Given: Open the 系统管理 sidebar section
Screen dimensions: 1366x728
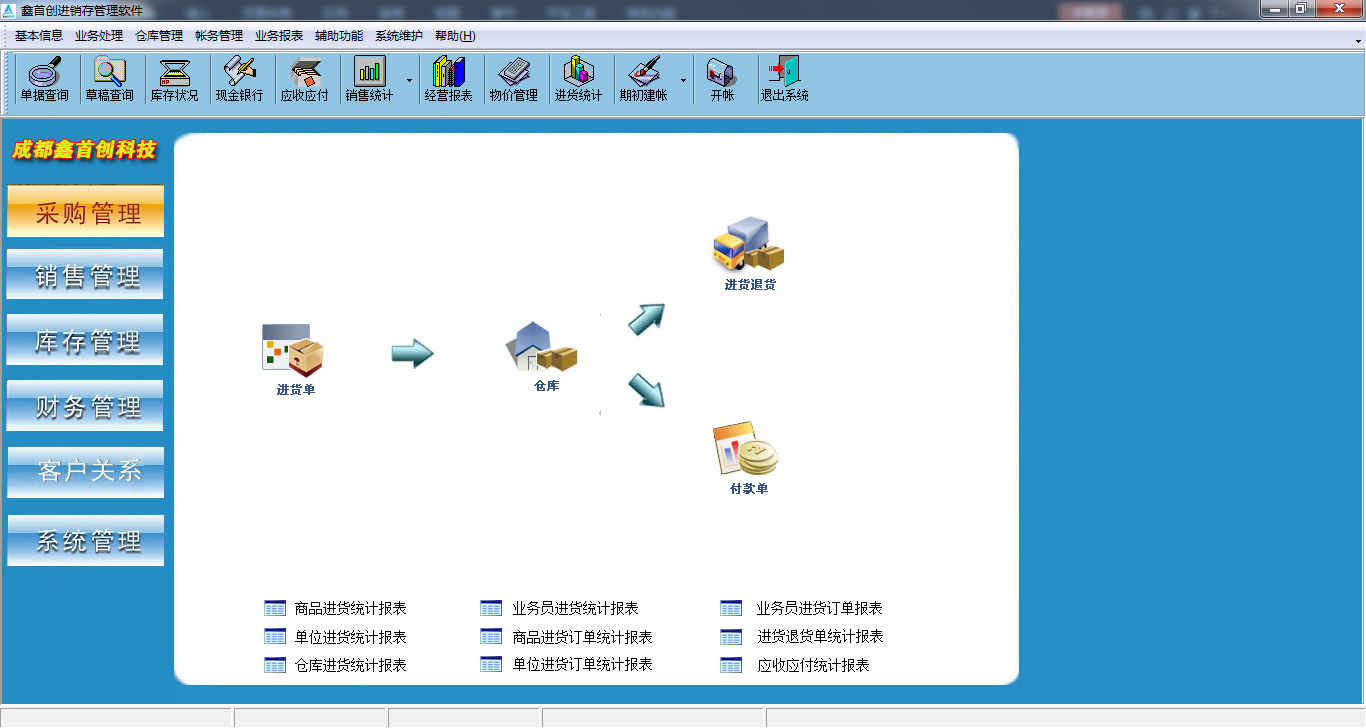Looking at the screenshot, I should click(85, 540).
